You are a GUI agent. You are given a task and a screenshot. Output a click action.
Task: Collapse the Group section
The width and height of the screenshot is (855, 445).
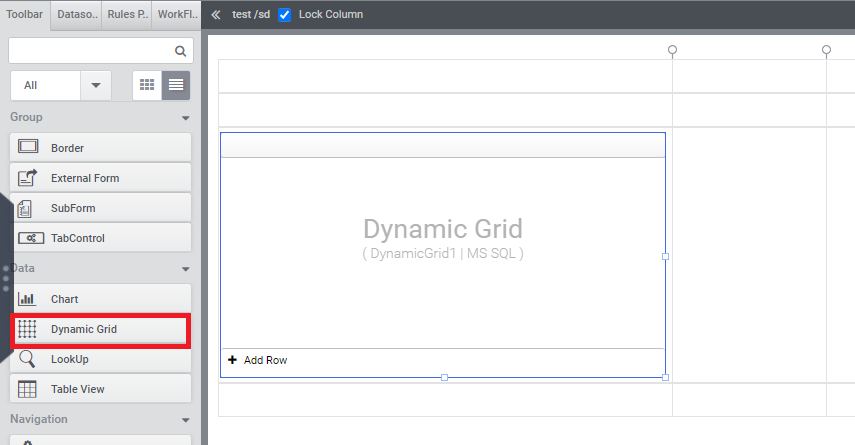click(185, 118)
